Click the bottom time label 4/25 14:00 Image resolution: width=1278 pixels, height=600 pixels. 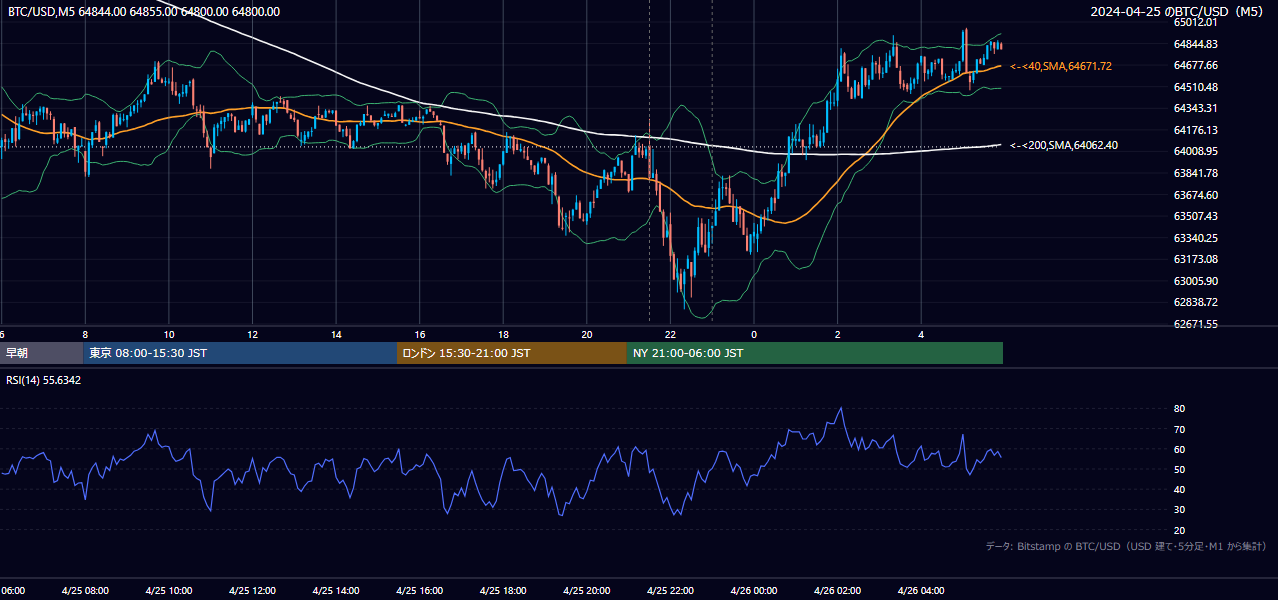pos(336,590)
